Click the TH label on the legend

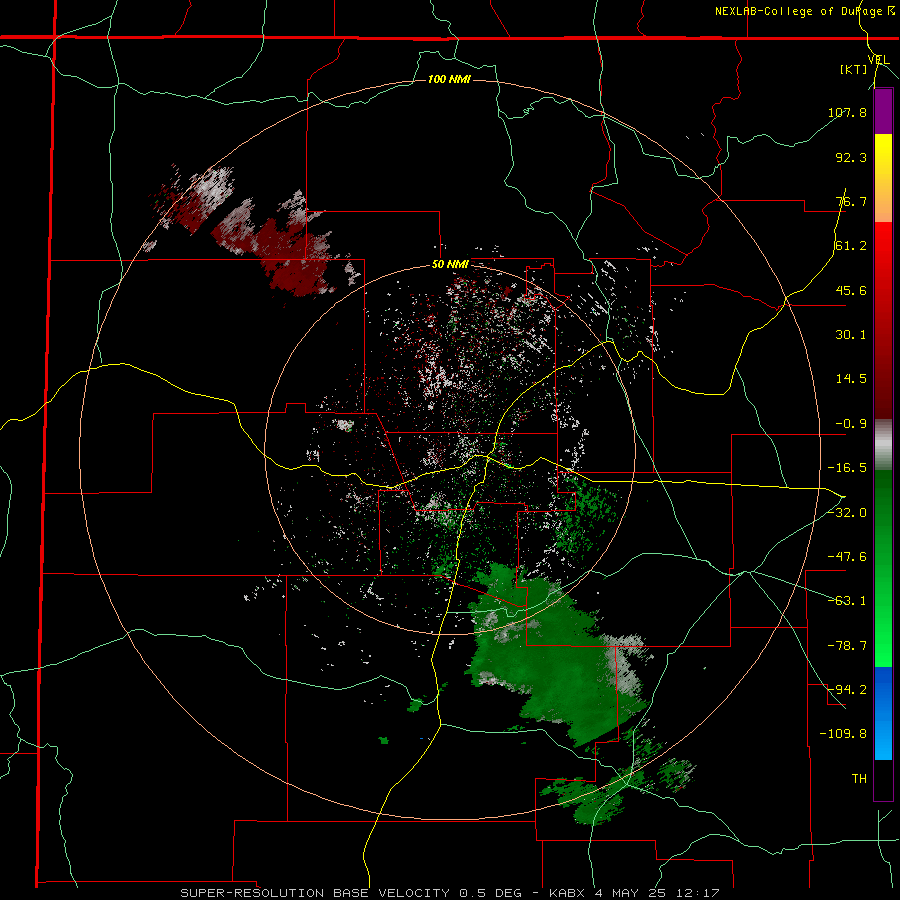pyautogui.click(x=859, y=779)
